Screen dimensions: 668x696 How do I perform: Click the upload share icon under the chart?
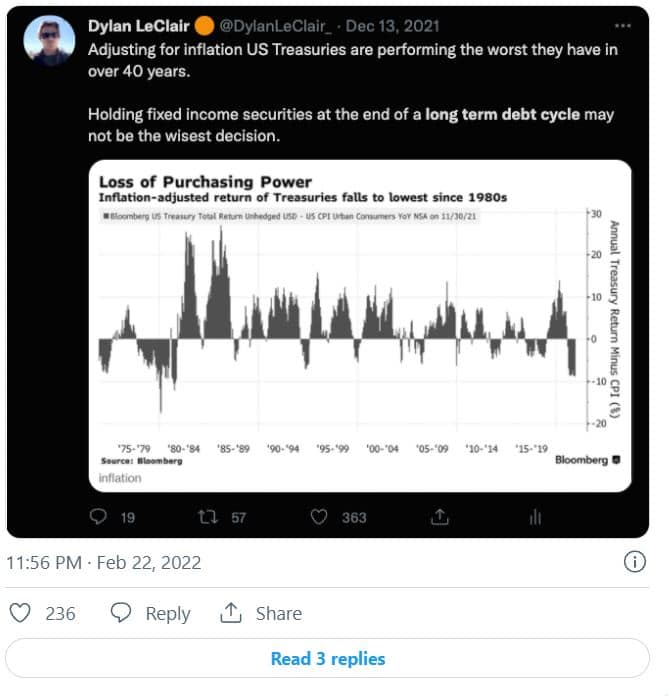pyautogui.click(x=438, y=517)
